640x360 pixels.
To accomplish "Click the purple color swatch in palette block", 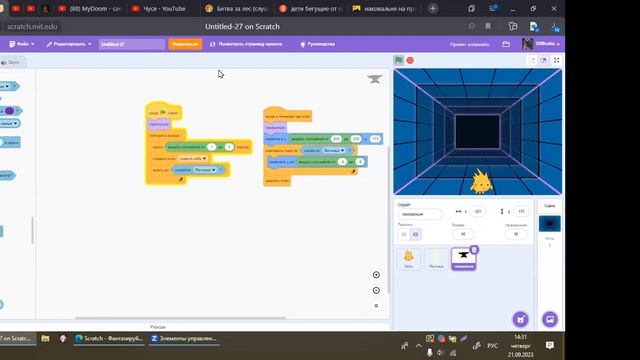I will (9, 111).
